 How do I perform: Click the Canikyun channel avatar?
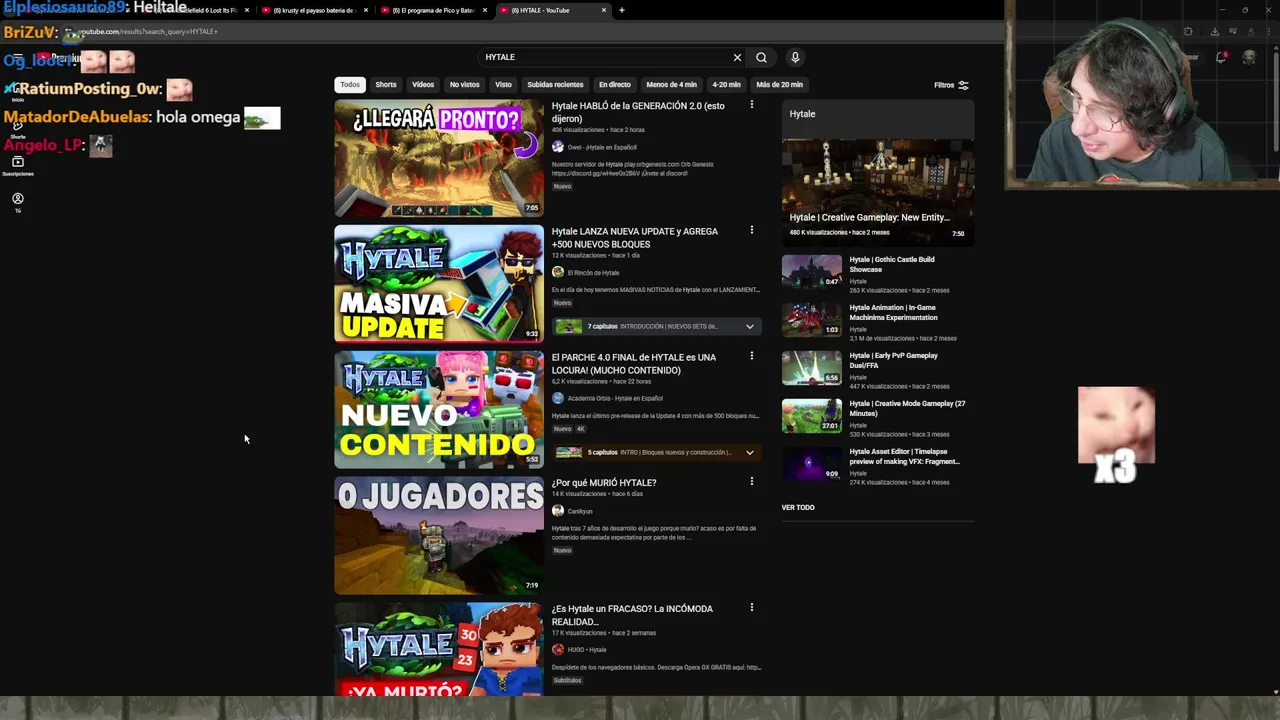pos(558,511)
